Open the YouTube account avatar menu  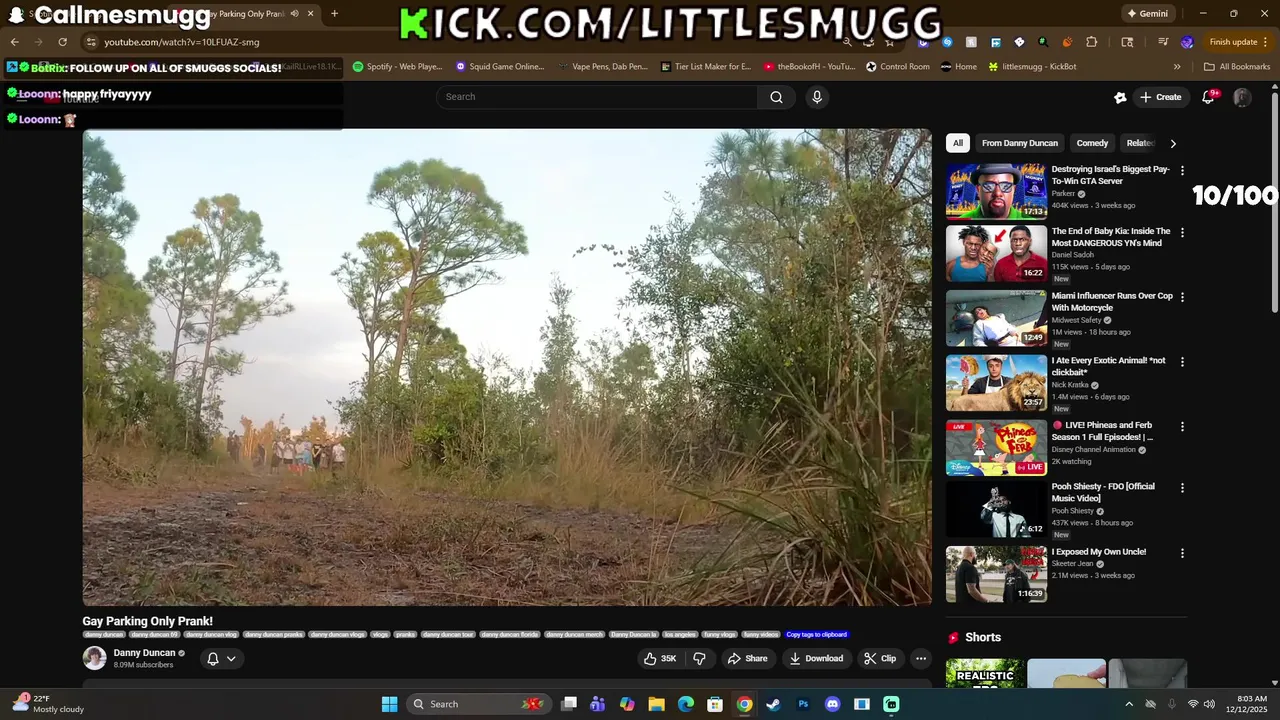(1242, 97)
